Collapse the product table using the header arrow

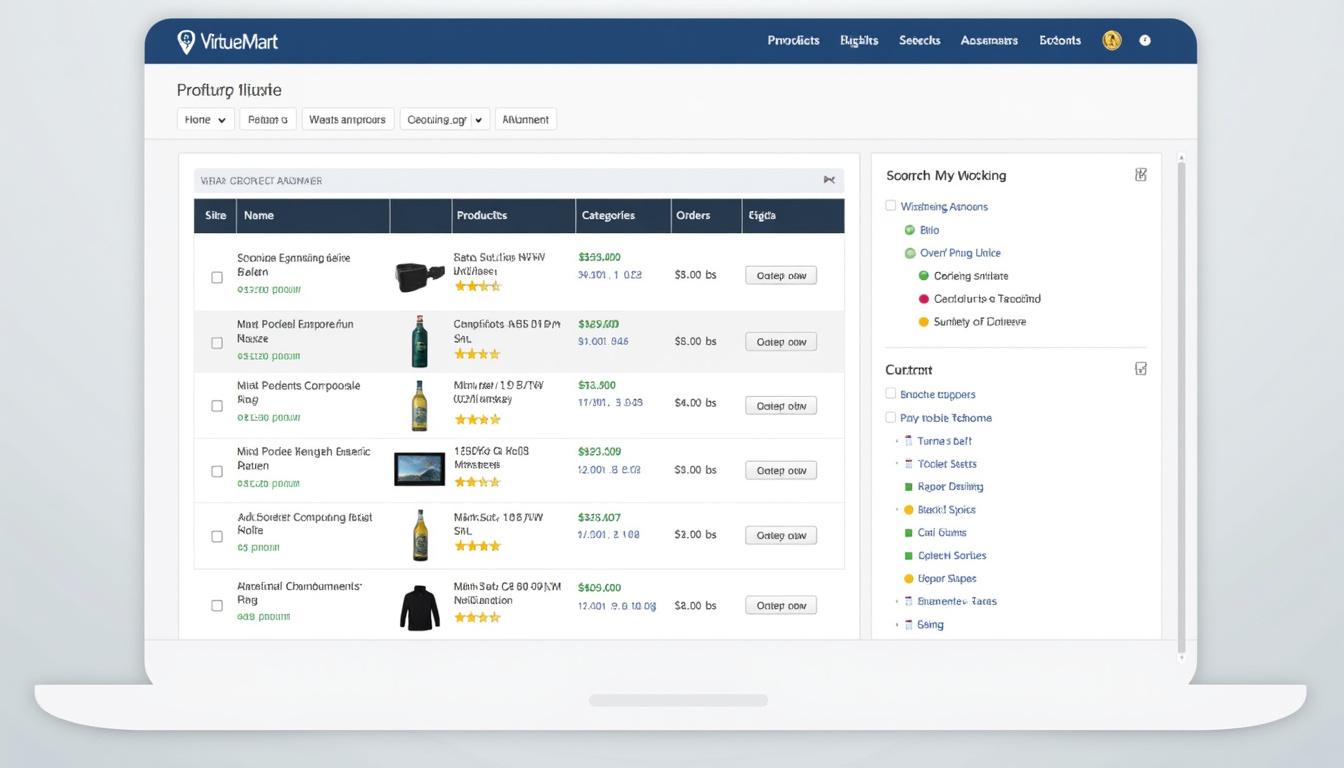point(829,180)
